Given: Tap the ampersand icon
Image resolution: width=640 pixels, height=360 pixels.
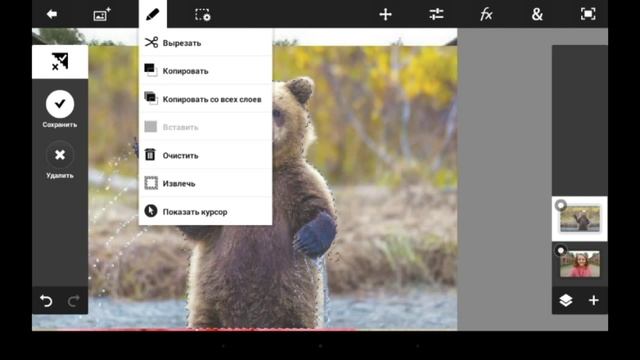Looking at the screenshot, I should pyautogui.click(x=537, y=15).
